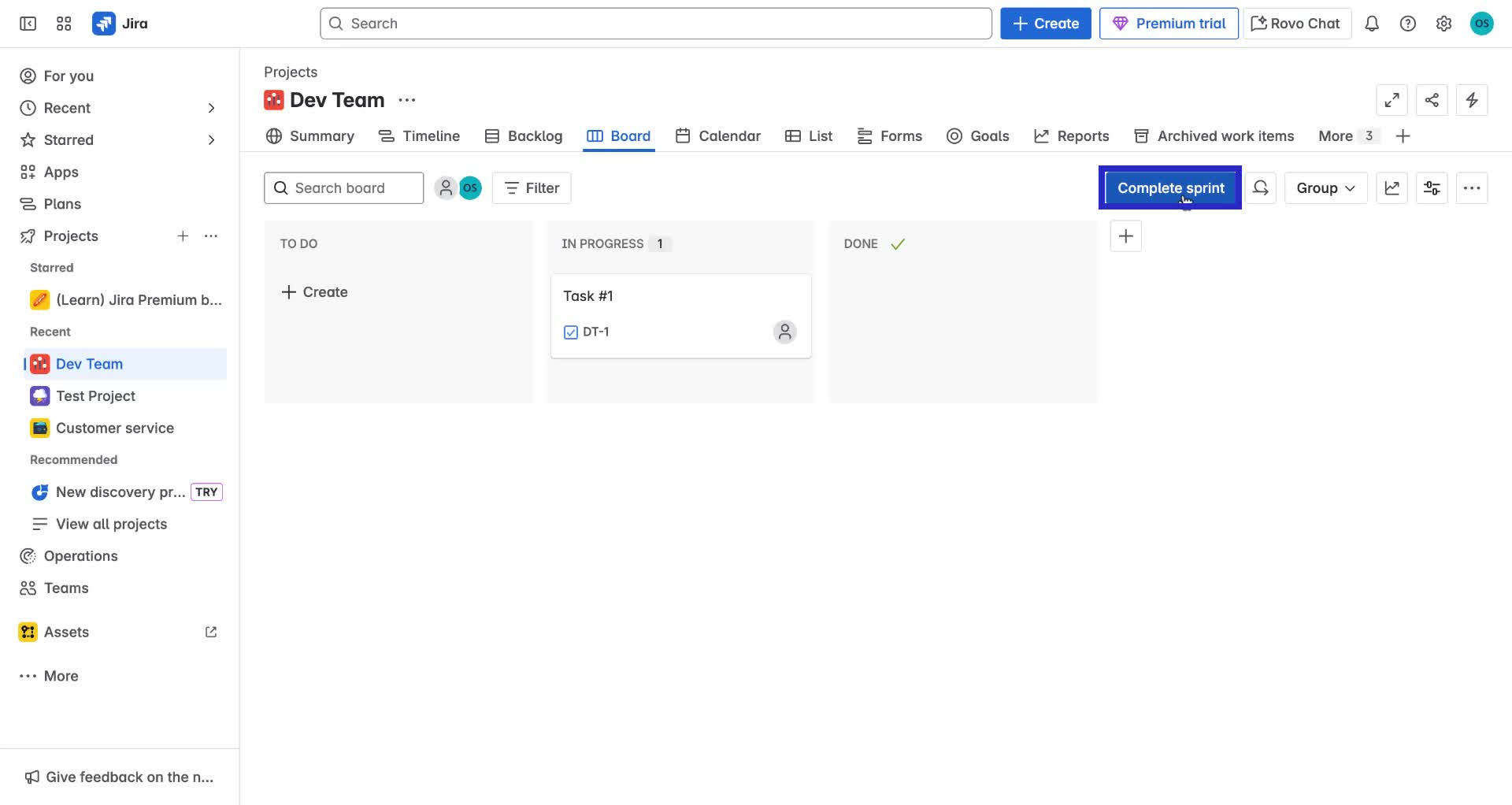Open the Jira apps grid icon
Screen dimensions: 1512x805
(x=64, y=24)
